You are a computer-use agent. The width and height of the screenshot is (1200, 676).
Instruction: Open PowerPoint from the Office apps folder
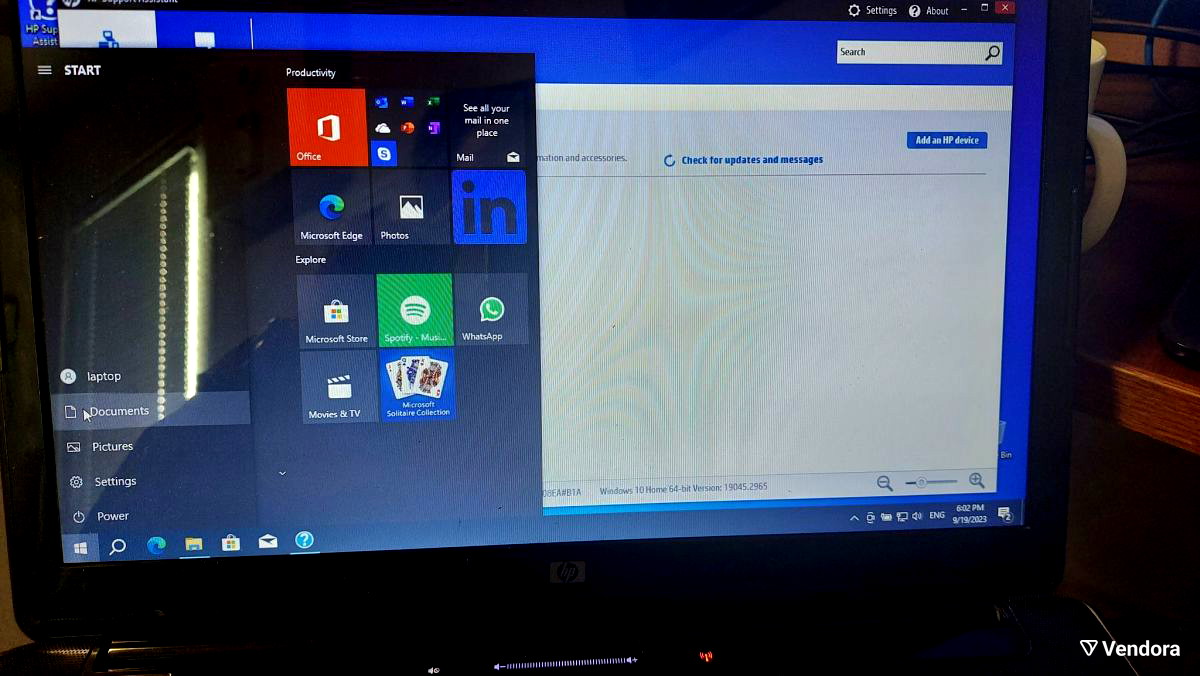click(x=407, y=128)
